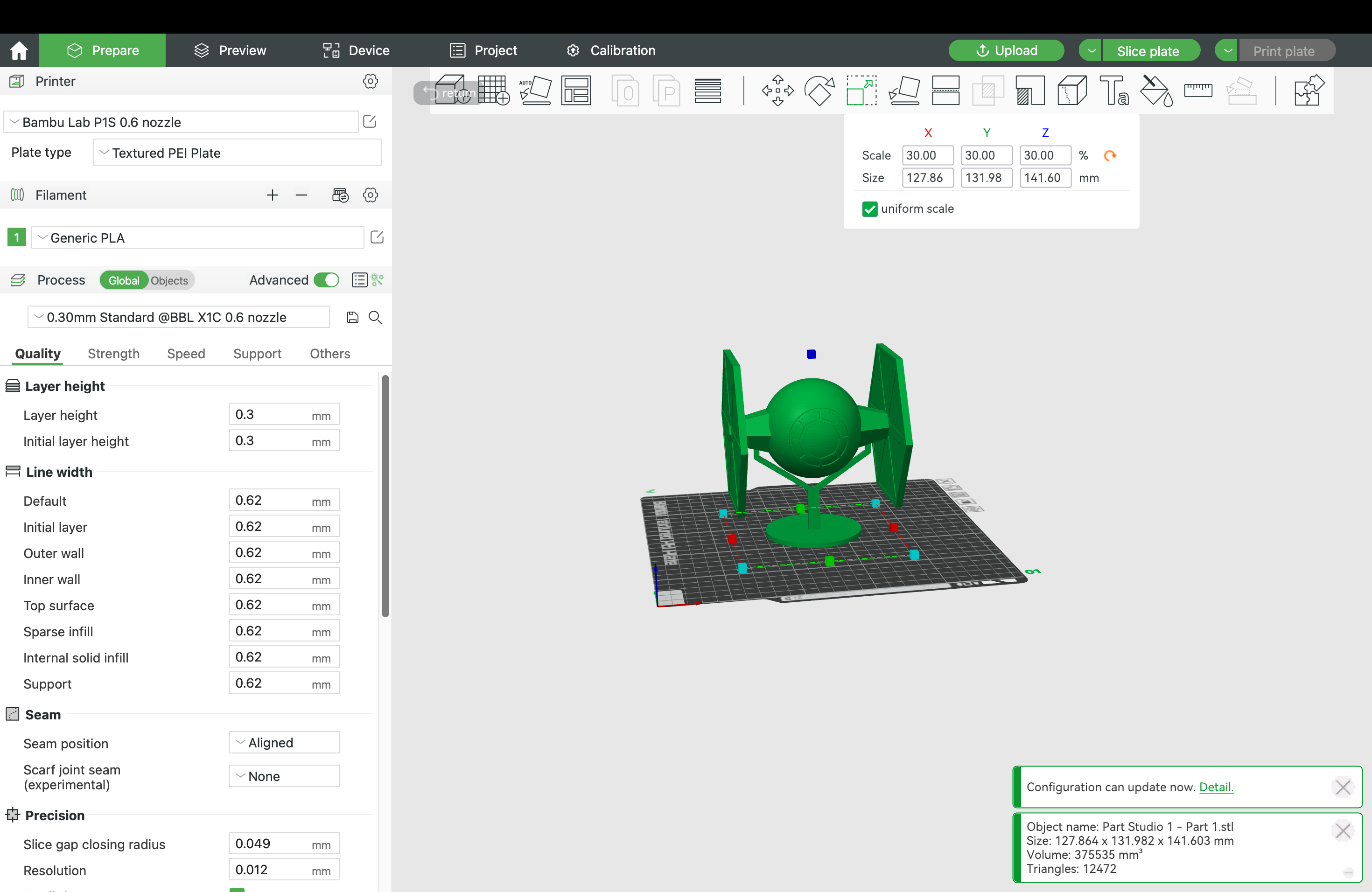Open the Slice plate dropdown arrow

coord(1091,51)
